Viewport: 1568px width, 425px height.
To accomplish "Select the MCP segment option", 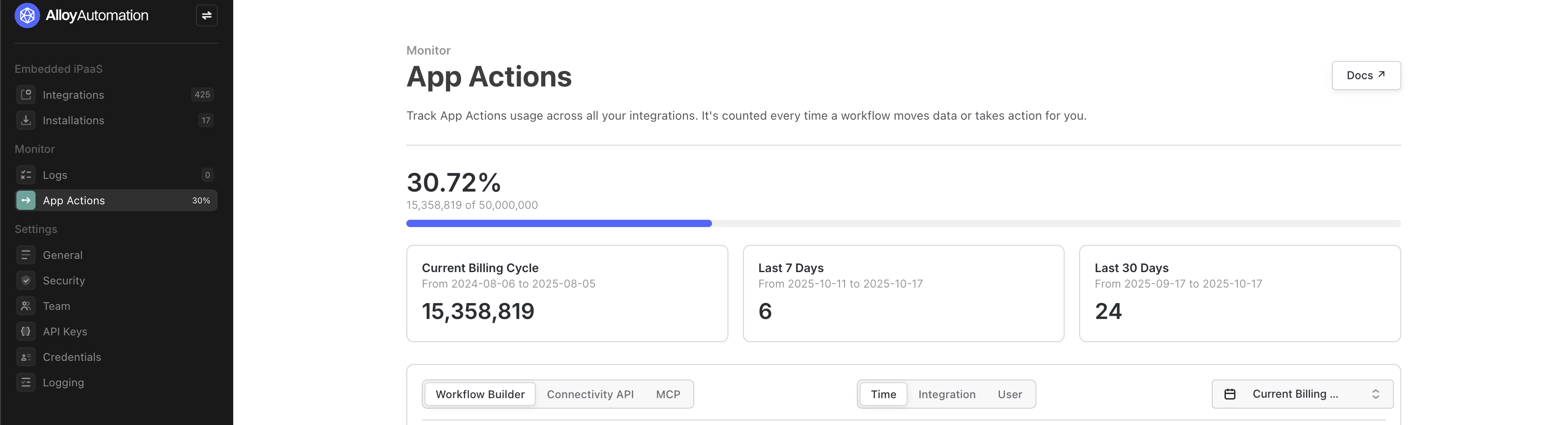I will coord(668,395).
